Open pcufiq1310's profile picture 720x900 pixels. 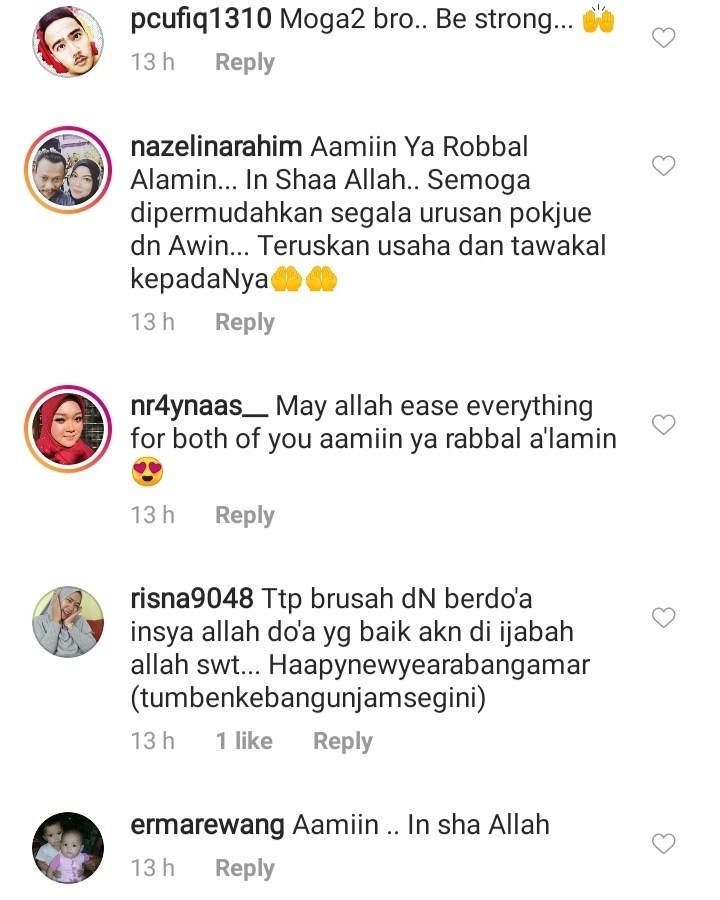[x=68, y=42]
